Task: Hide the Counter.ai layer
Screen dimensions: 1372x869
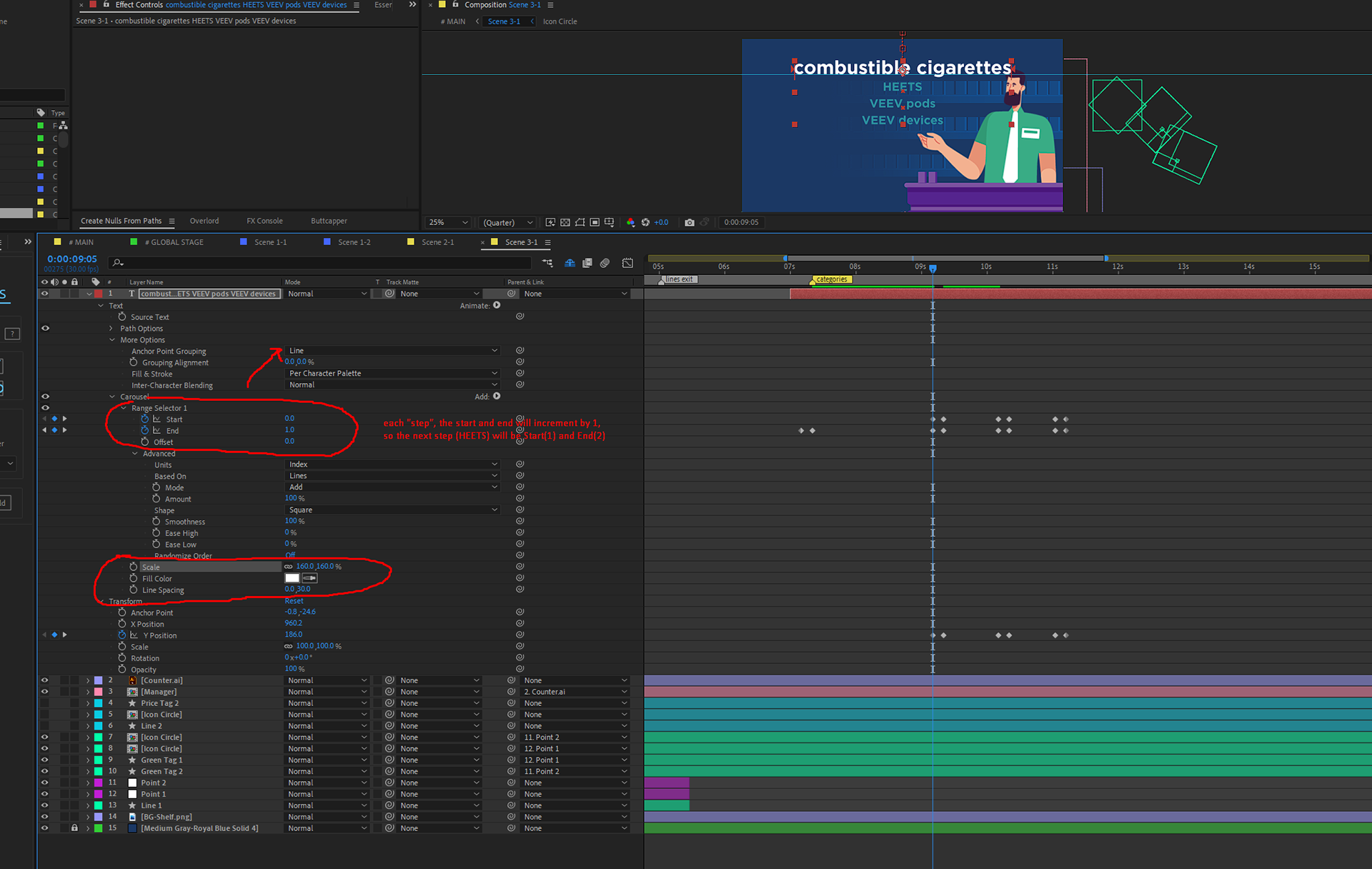Action: coord(45,680)
